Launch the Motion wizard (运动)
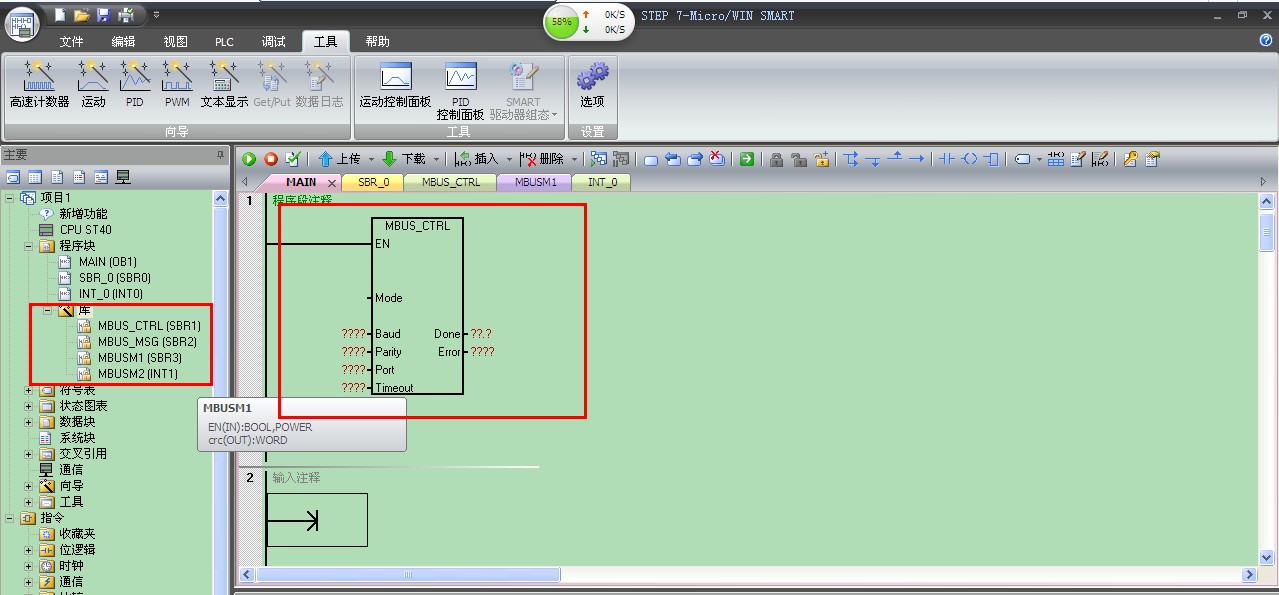Screen dimensions: 1279x595 pyautogui.click(x=93, y=83)
